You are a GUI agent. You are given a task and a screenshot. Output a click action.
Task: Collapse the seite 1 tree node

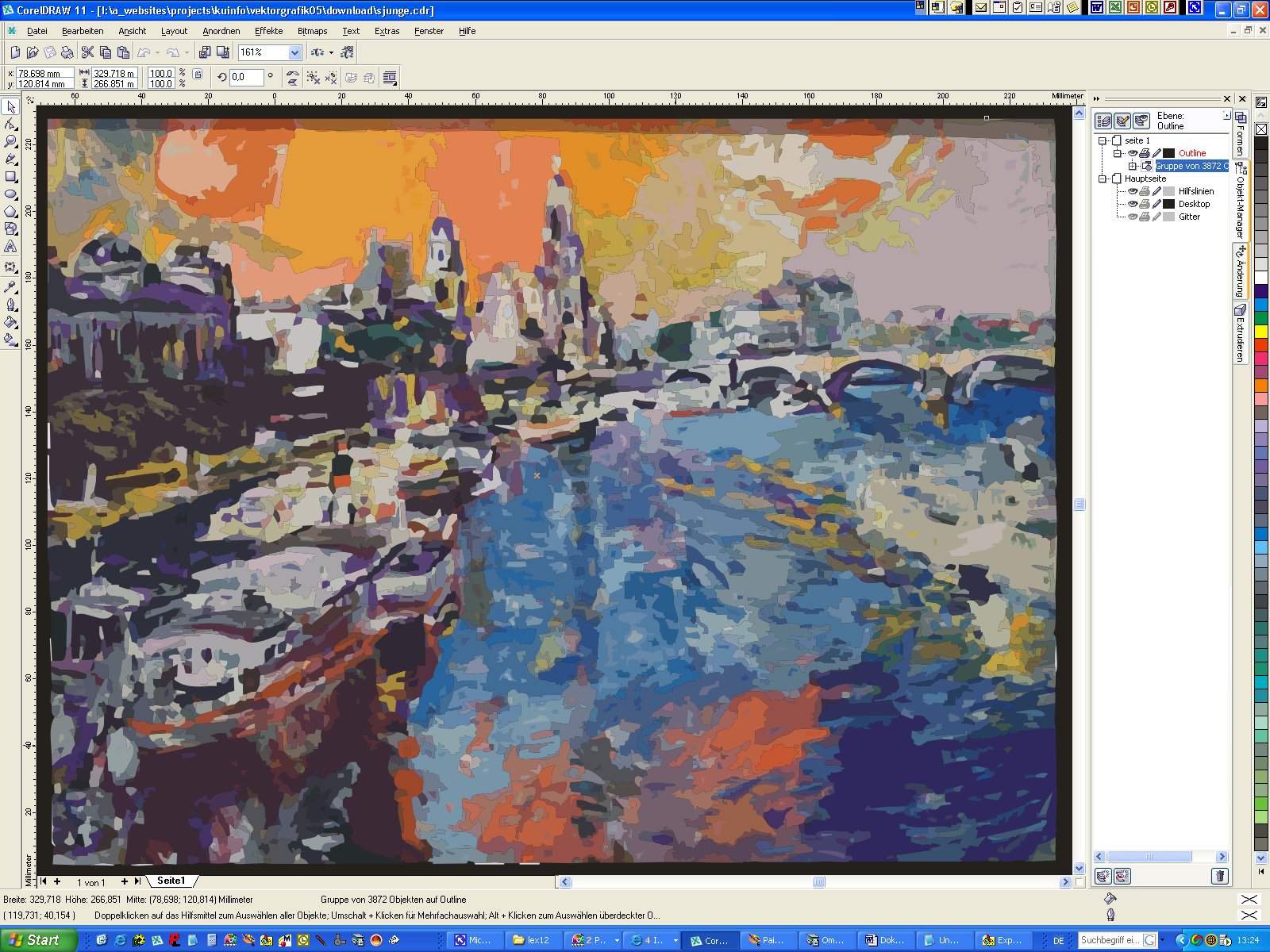pos(1103,140)
